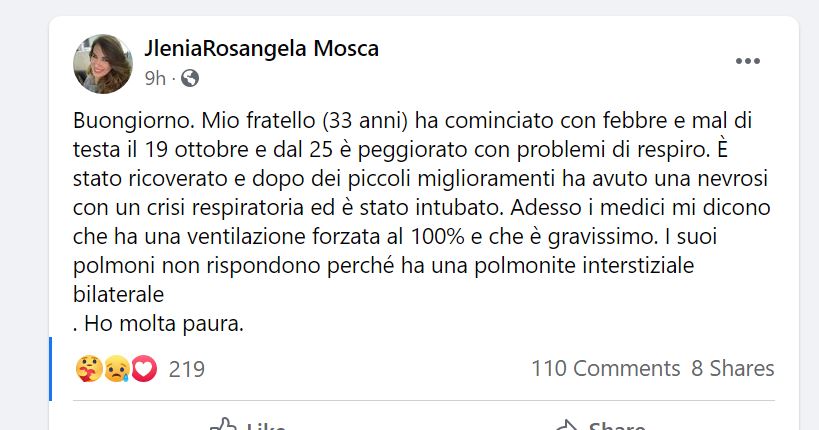Click the globe public audience icon

click(x=190, y=78)
